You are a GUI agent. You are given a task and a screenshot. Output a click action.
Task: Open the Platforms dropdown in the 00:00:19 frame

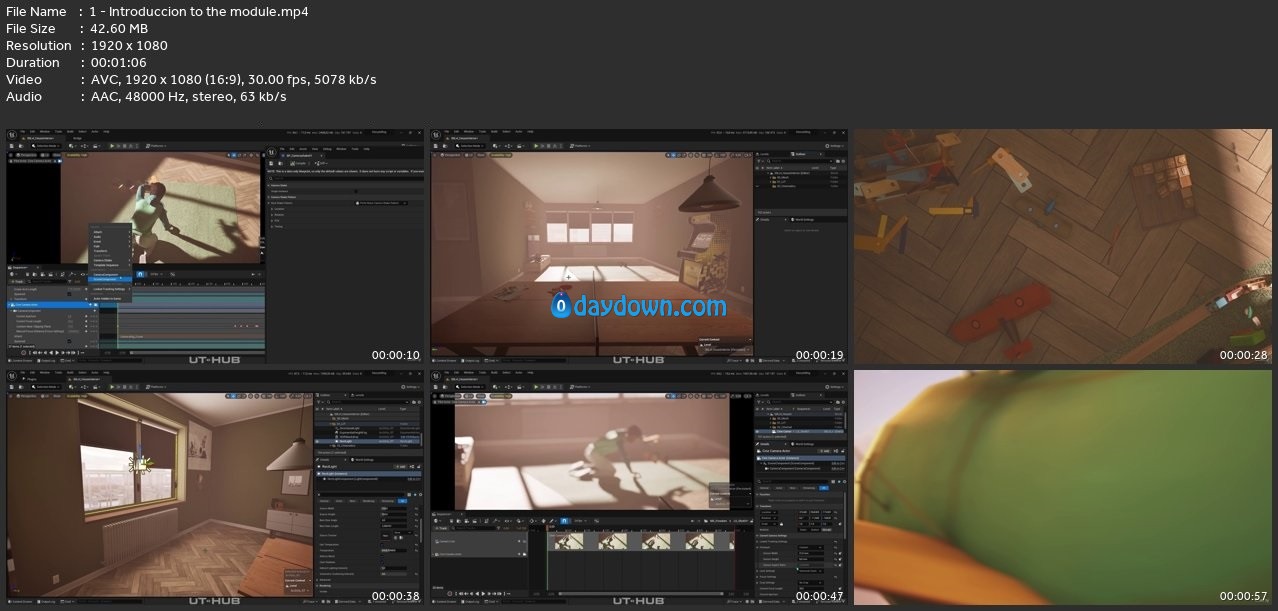click(x=580, y=146)
